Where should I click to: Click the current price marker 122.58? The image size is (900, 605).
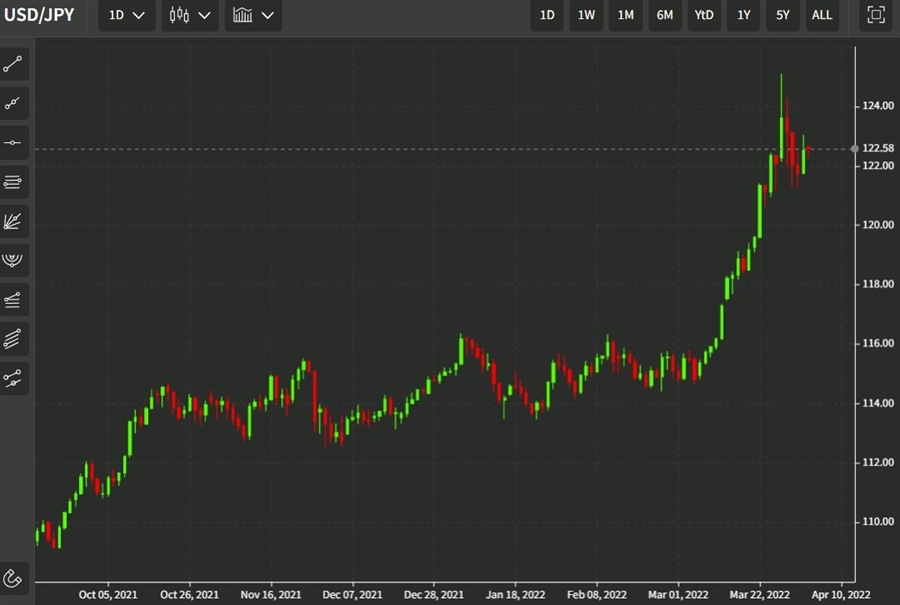click(x=878, y=148)
